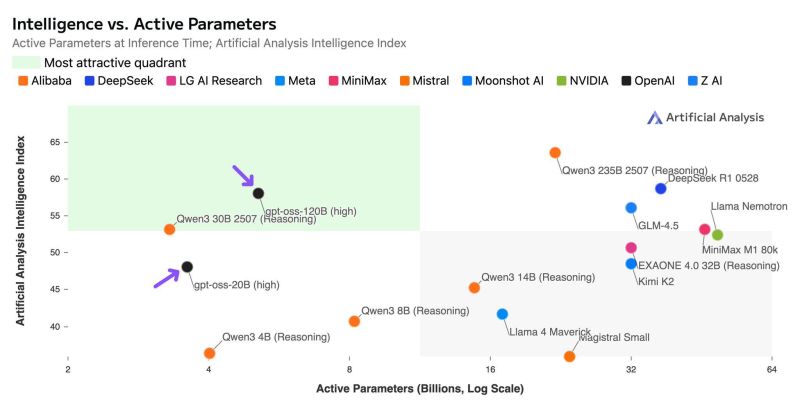This screenshot has width=800, height=410.
Task: Click the MiniMax M1 80k pink dot
Action: [x=705, y=229]
